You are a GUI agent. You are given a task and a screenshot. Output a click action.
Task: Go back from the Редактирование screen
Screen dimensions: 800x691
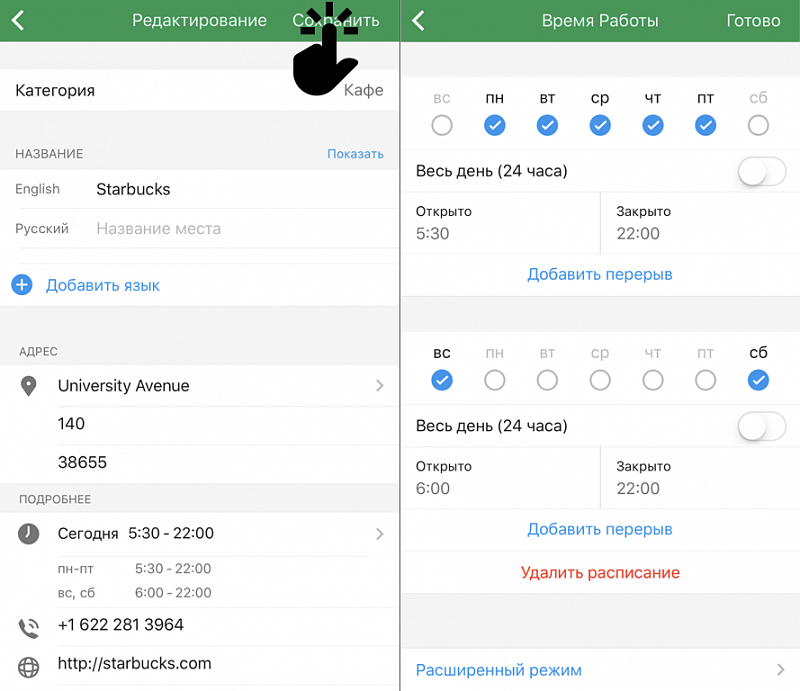pos(18,21)
